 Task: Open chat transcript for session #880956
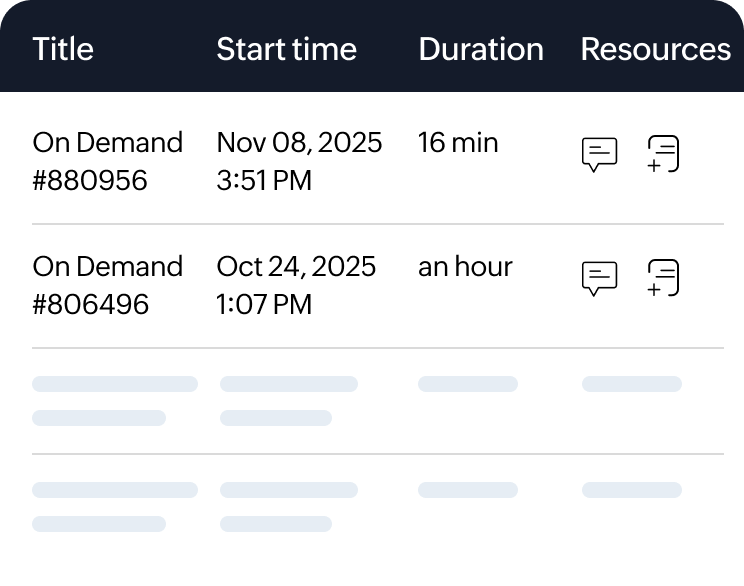[599, 155]
